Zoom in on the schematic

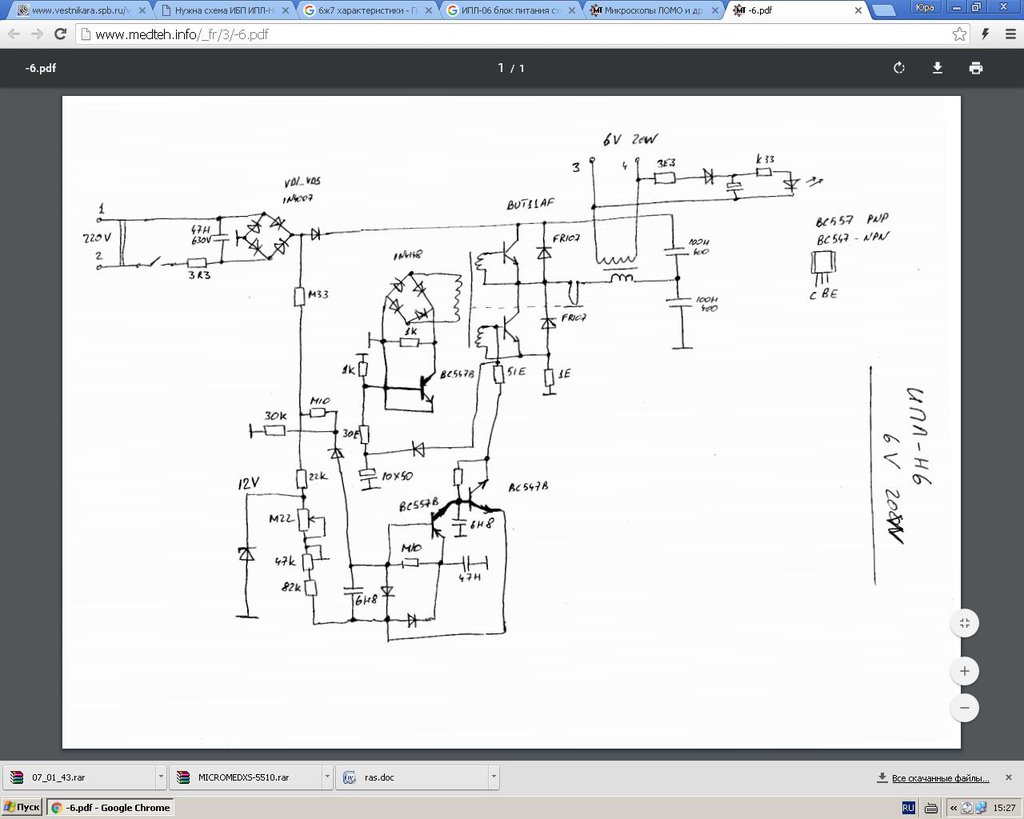click(x=964, y=670)
